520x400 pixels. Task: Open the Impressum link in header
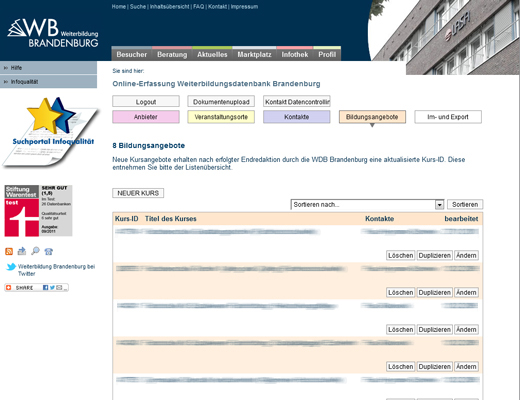tap(244, 7)
